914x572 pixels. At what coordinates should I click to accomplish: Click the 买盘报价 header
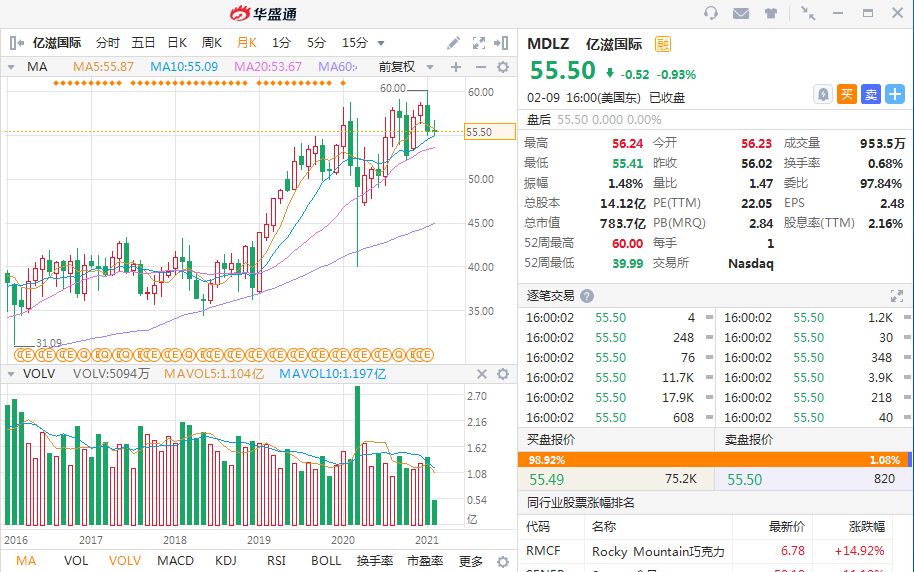(x=551, y=440)
